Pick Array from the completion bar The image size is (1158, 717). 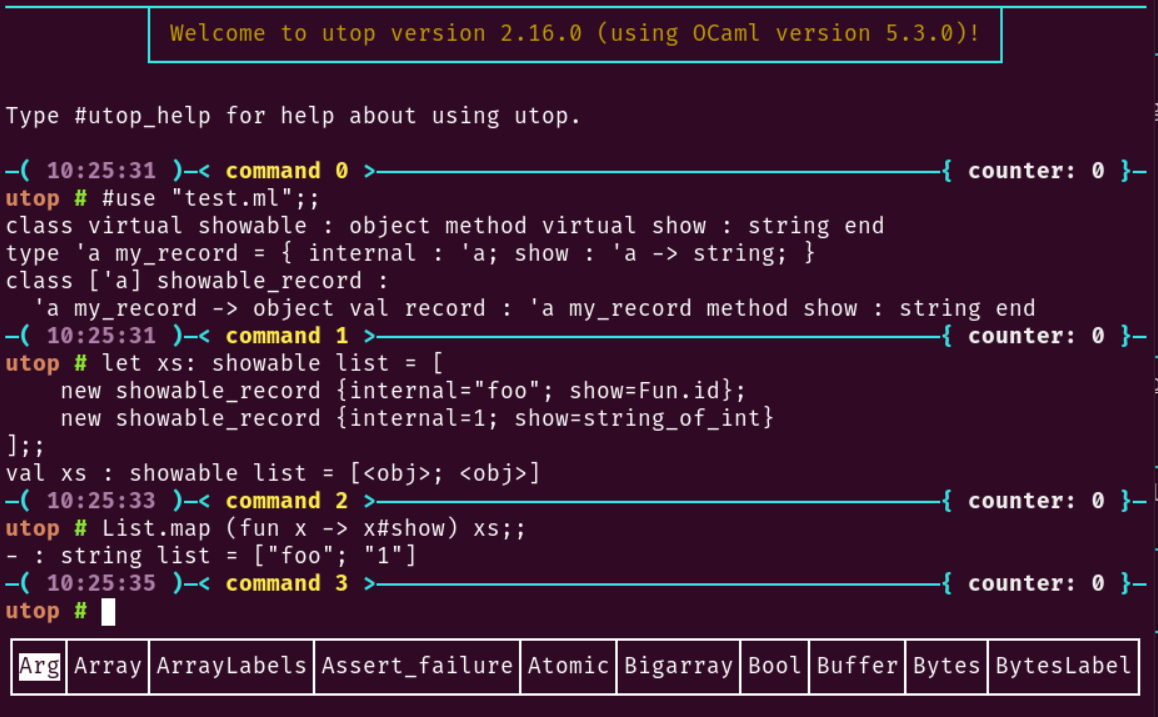108,666
